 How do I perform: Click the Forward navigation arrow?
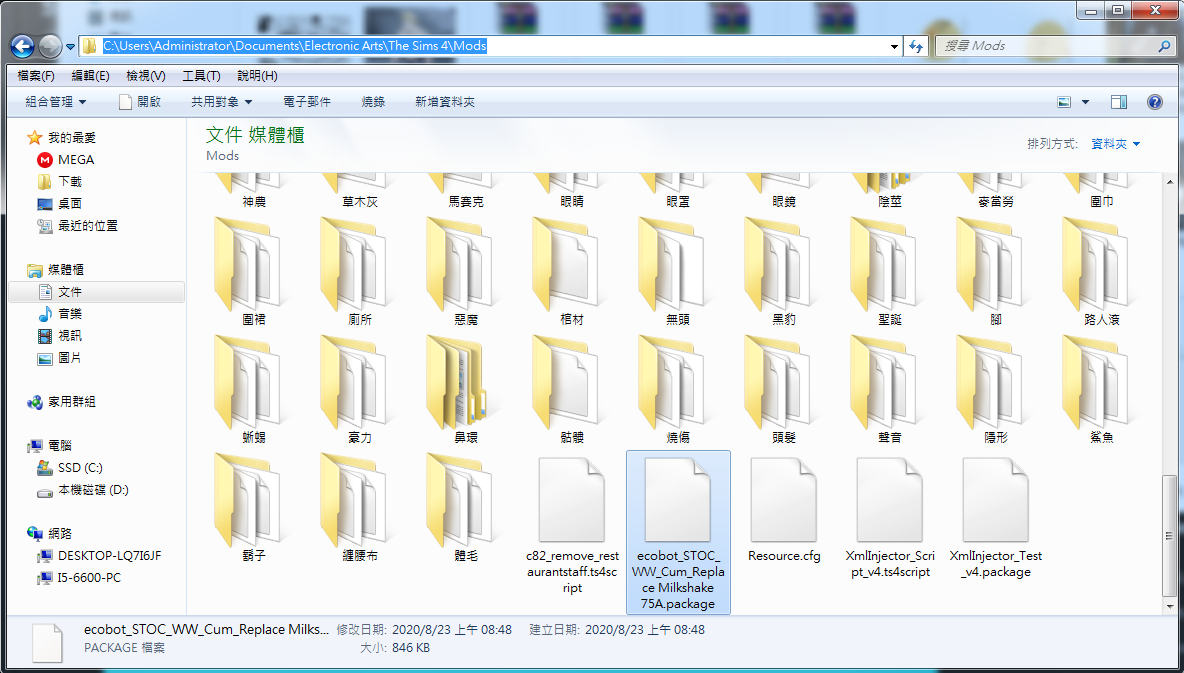[x=50, y=46]
